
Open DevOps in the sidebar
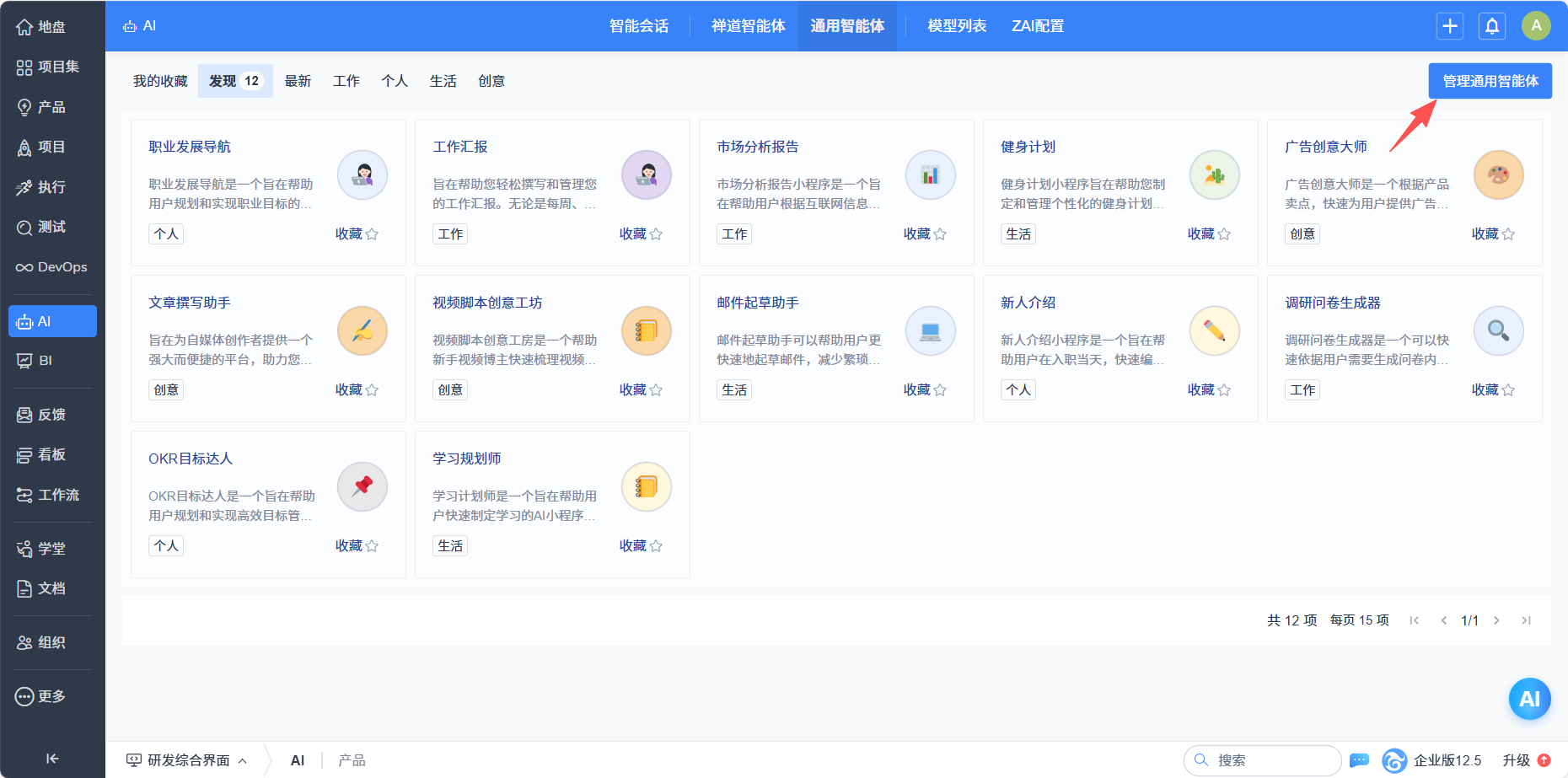click(52, 267)
